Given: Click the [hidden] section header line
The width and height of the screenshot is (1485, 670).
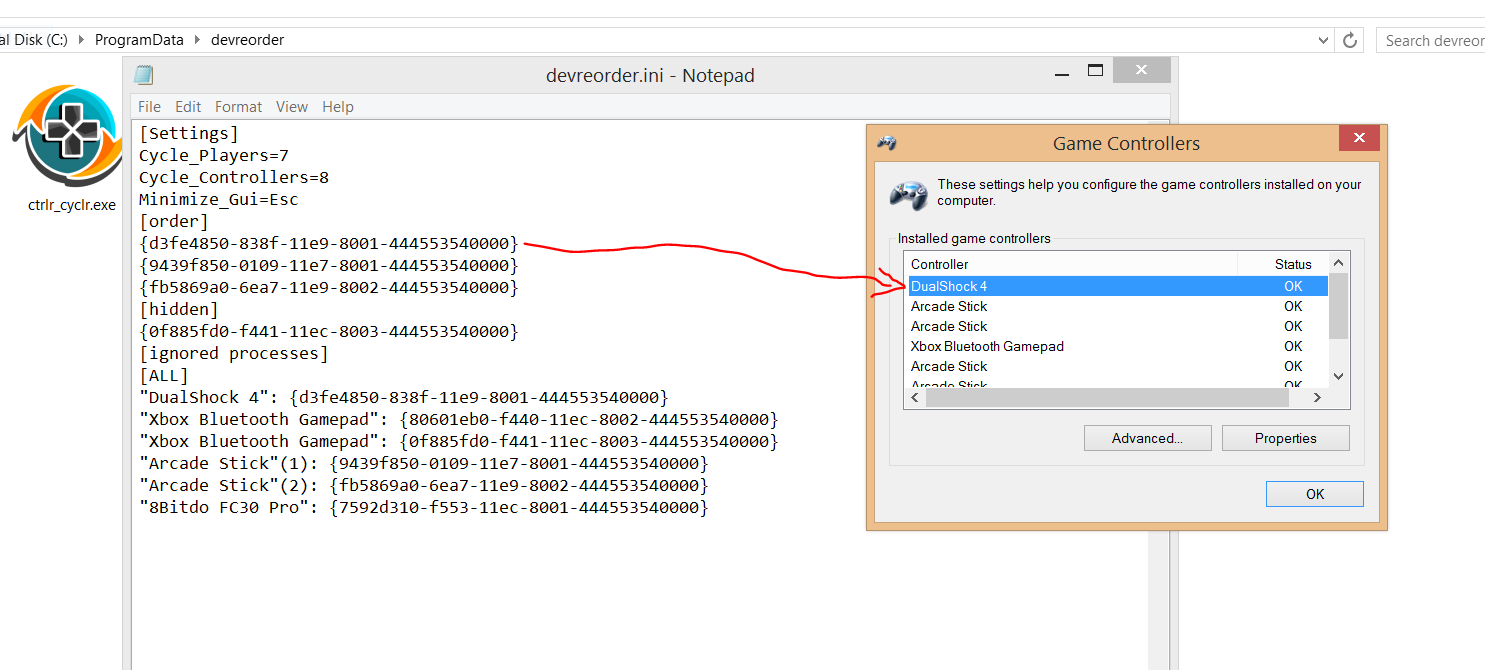Looking at the screenshot, I should [179, 309].
